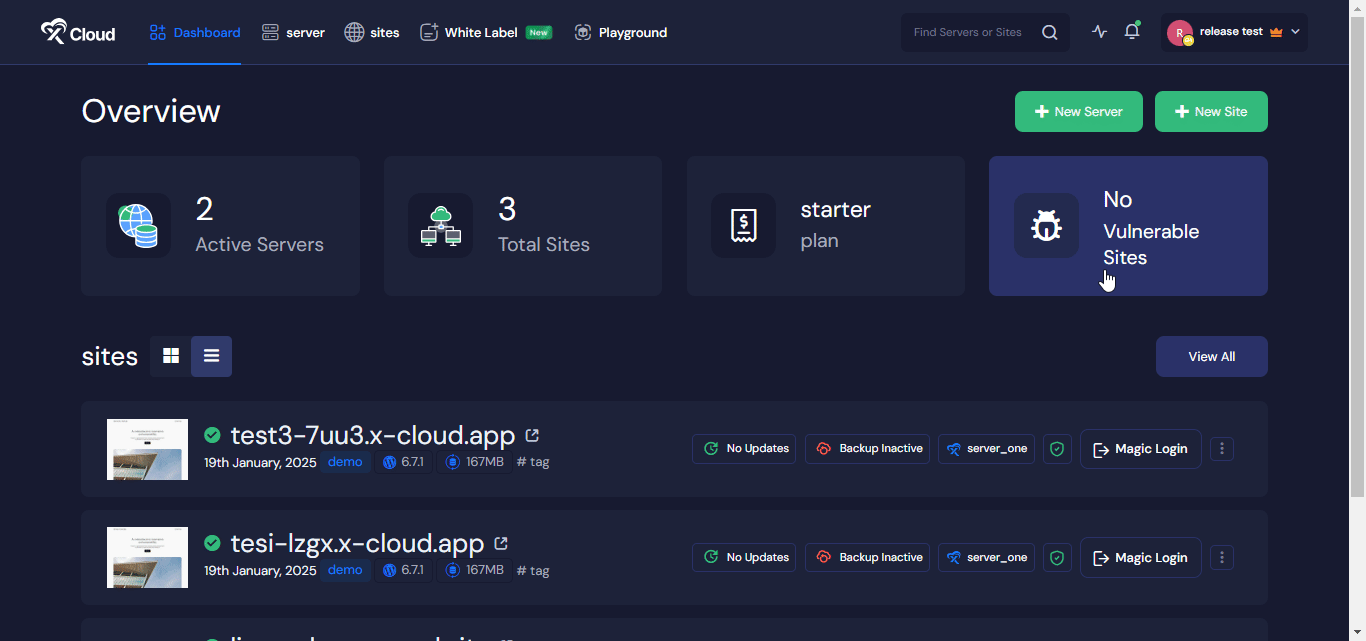1366x641 pixels.
Task: Open external link for tesi-lzgx.x-cloud.app
Action: pos(501,543)
